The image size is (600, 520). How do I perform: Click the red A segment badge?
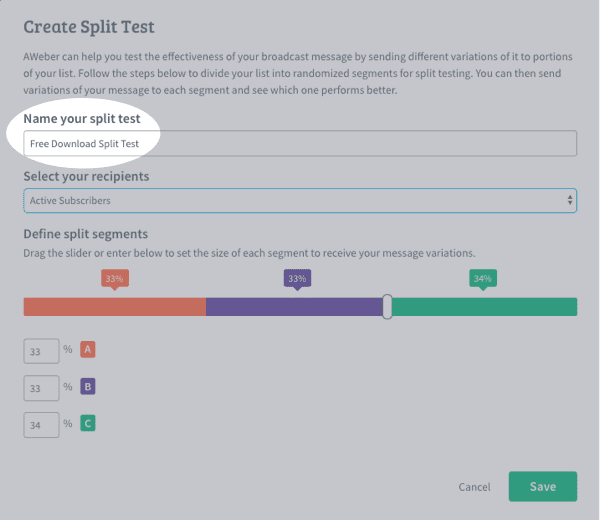coord(88,350)
